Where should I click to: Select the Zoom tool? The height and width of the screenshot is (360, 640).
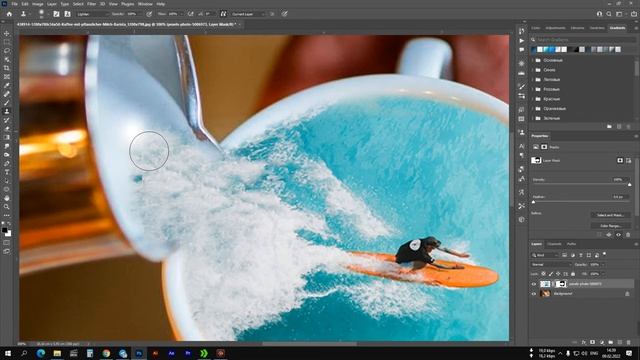tap(7, 207)
